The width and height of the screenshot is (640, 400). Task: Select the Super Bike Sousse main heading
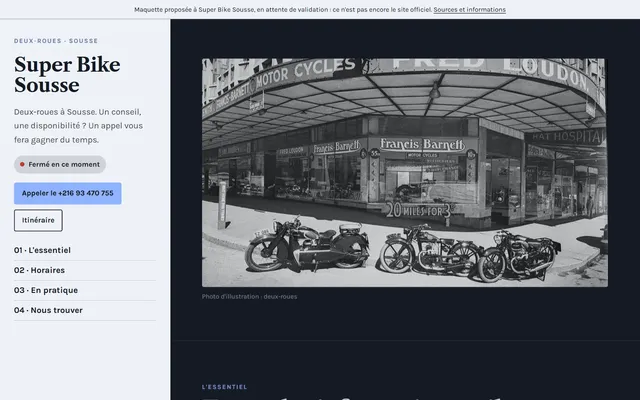click(67, 75)
